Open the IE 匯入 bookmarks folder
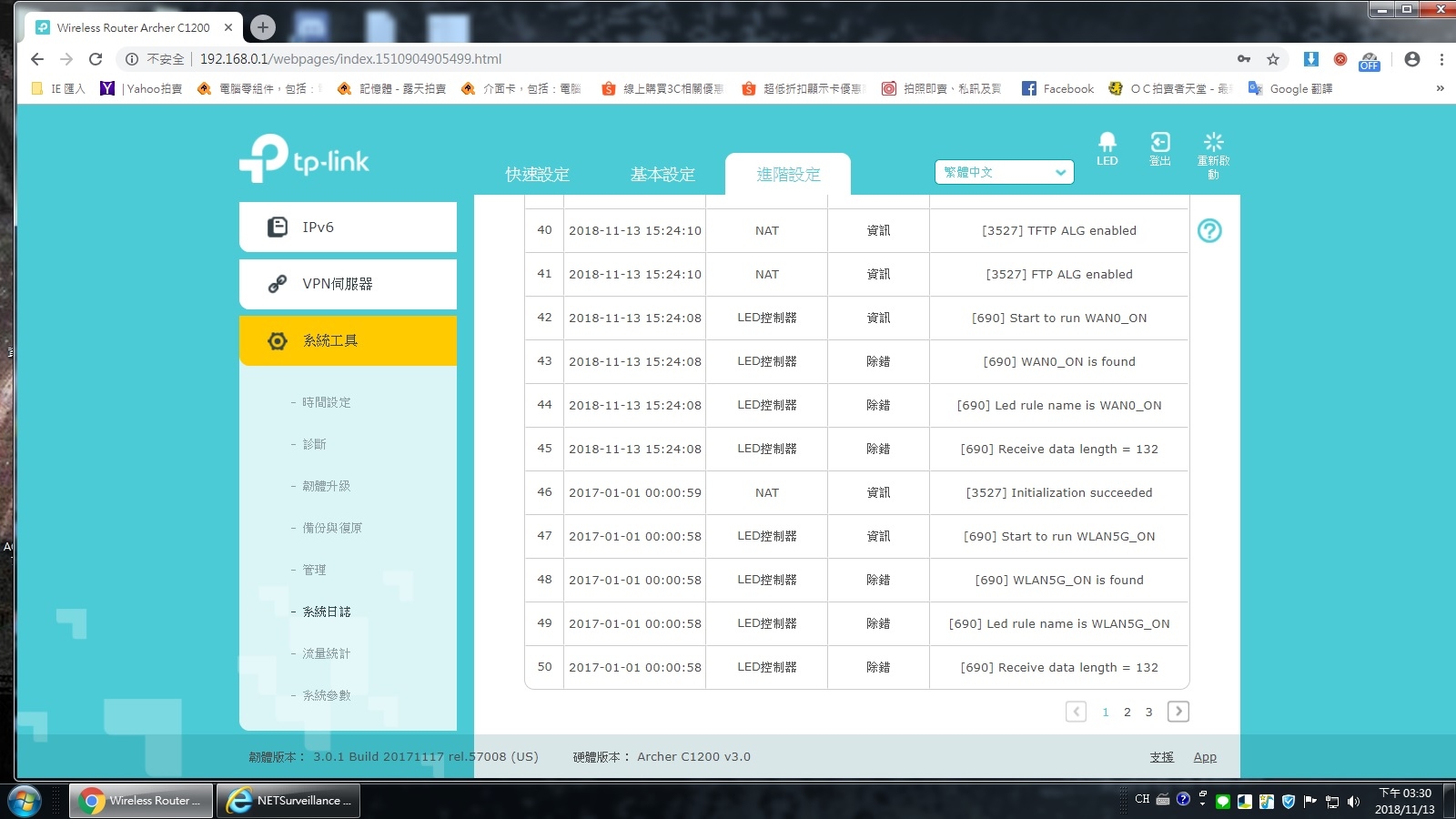This screenshot has width=1456, height=819. pyautogui.click(x=58, y=88)
